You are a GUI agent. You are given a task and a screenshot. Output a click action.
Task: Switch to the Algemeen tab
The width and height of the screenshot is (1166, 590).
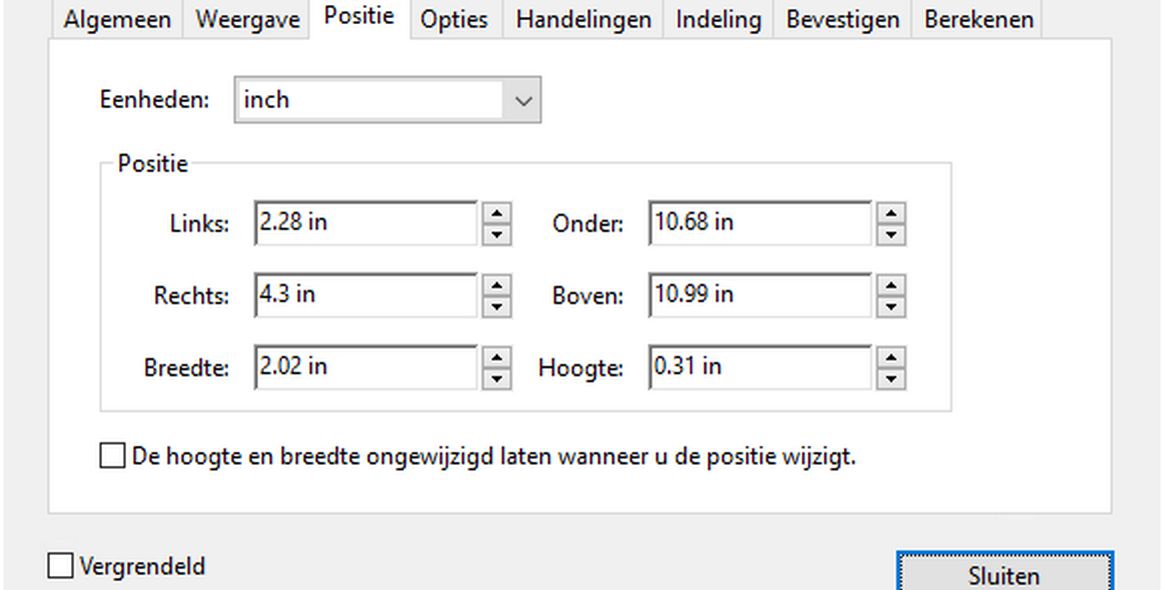click(x=117, y=20)
